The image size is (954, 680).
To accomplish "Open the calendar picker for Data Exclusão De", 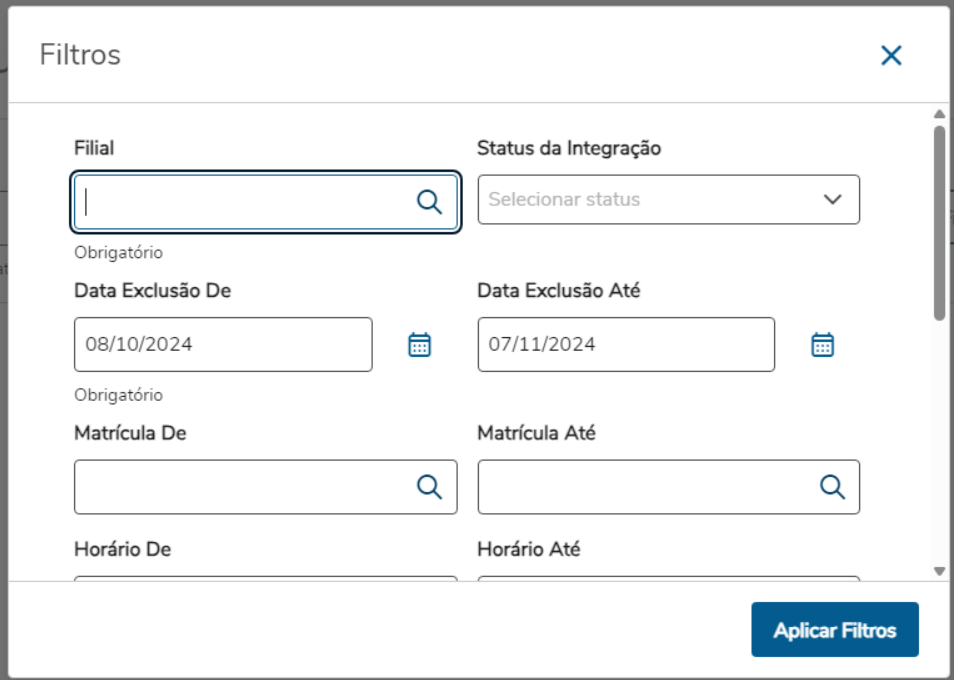I will pos(419,344).
